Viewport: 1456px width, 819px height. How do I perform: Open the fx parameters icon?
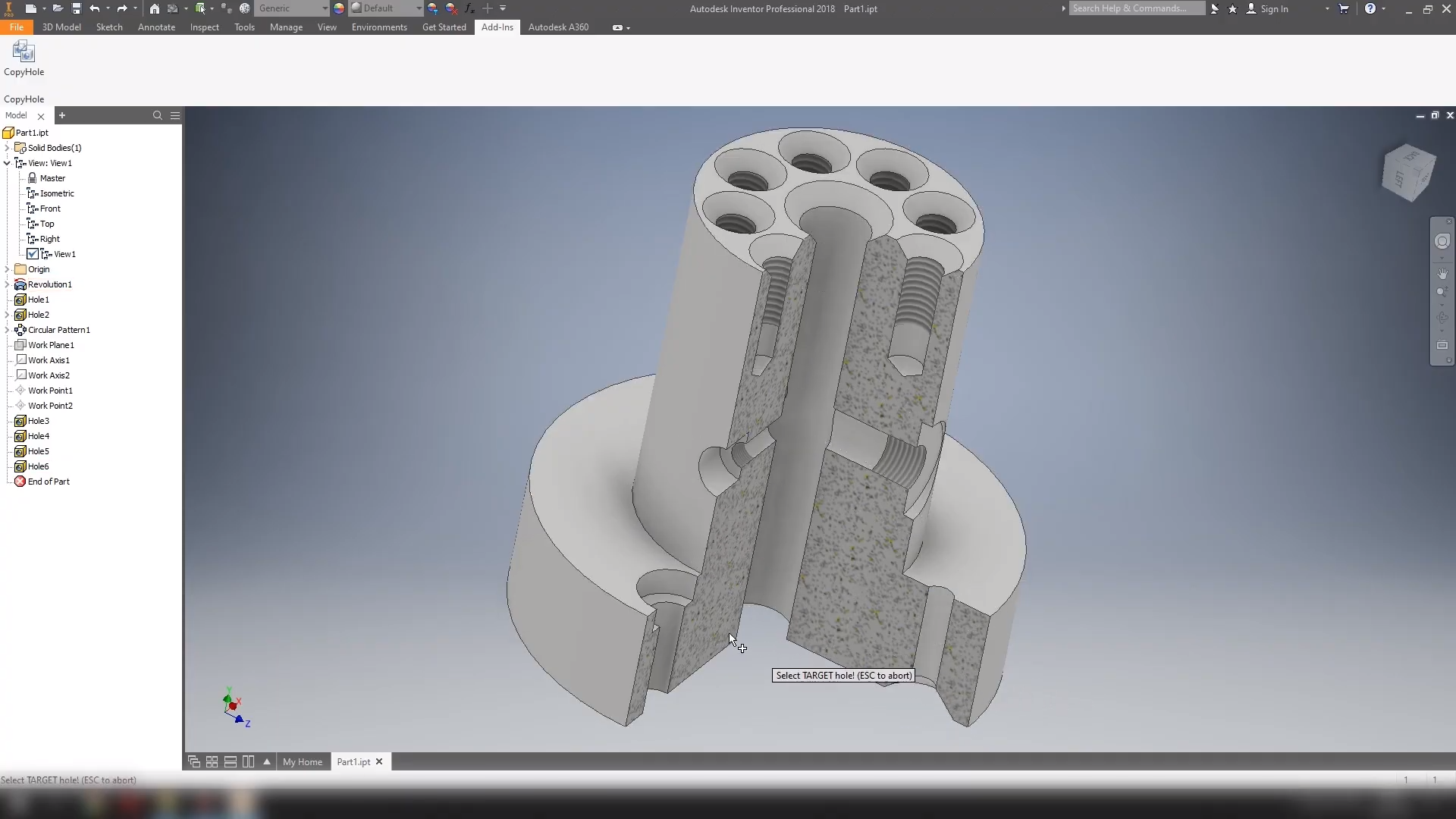[x=469, y=8]
